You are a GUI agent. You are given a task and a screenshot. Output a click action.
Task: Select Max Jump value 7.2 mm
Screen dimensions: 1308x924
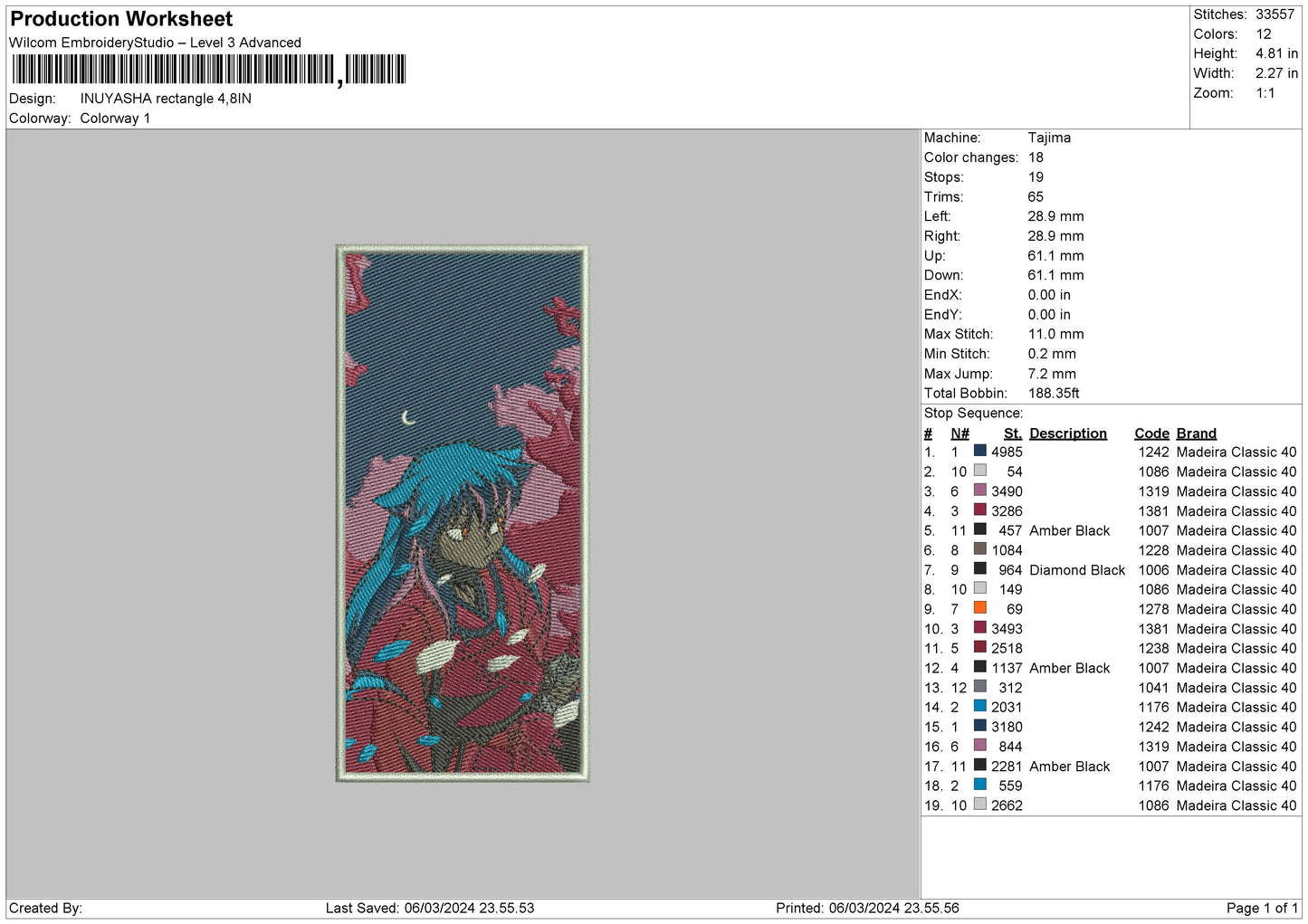1052,374
